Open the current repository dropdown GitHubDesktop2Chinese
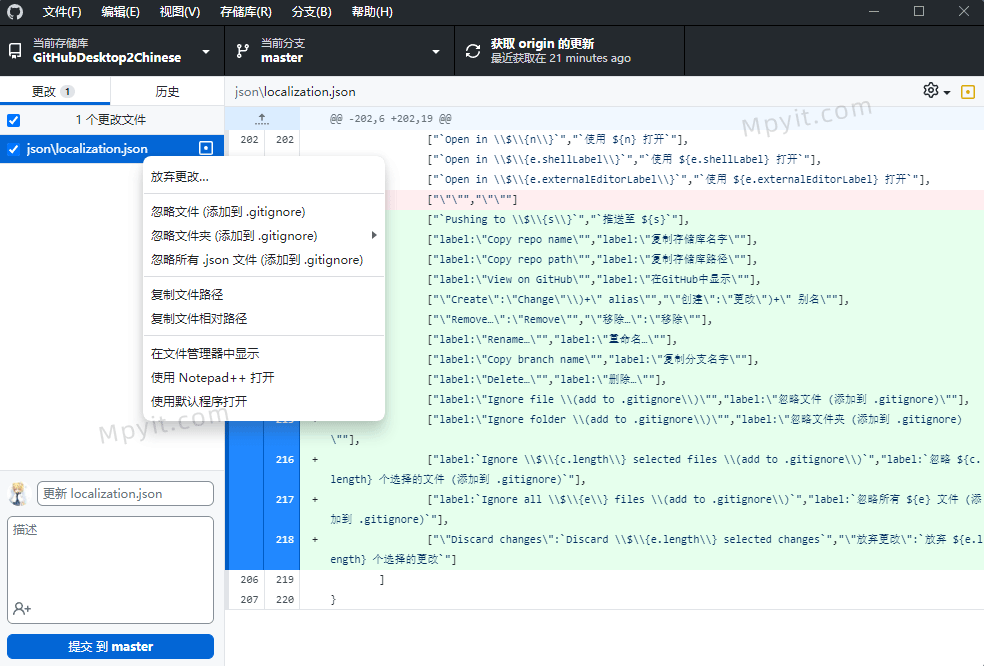Viewport: 984px width, 666px height. [x=112, y=51]
